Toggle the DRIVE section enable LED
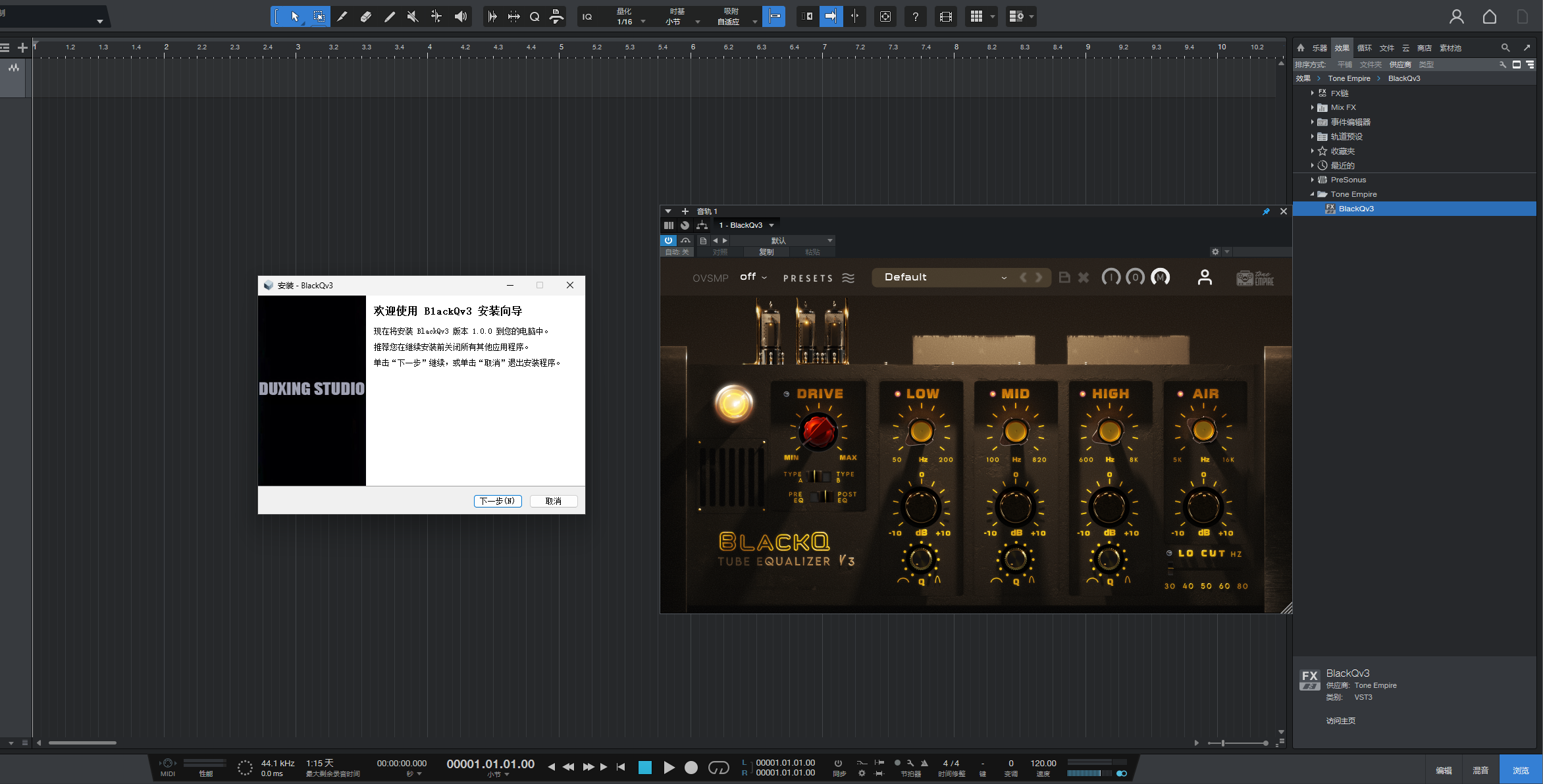This screenshot has height=784, width=1543. 786,394
